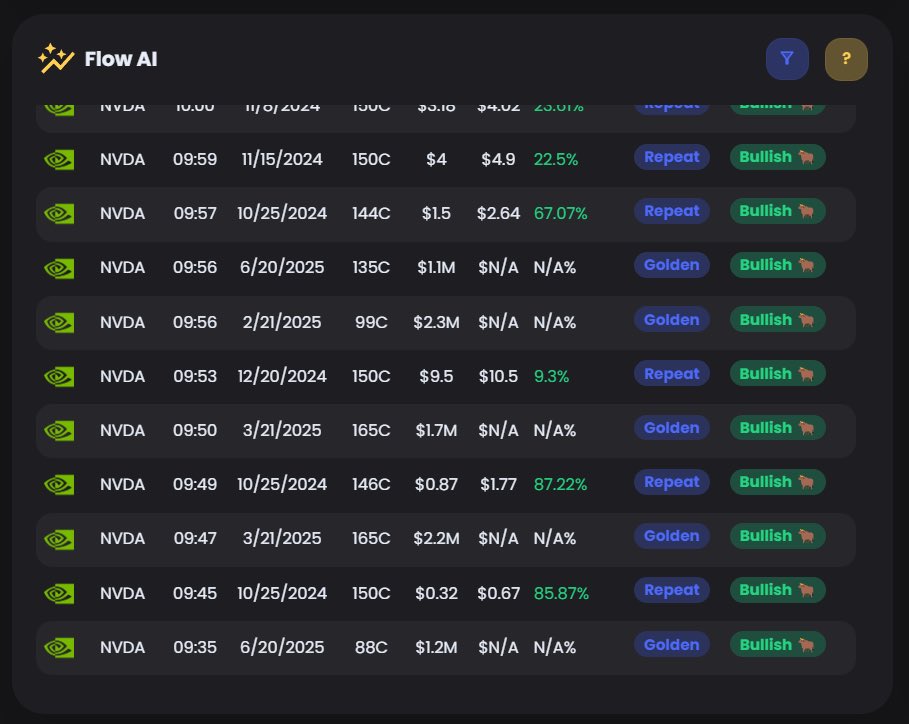Click the 99C strike cell
Viewport: 909px width, 724px height.
[x=371, y=322]
